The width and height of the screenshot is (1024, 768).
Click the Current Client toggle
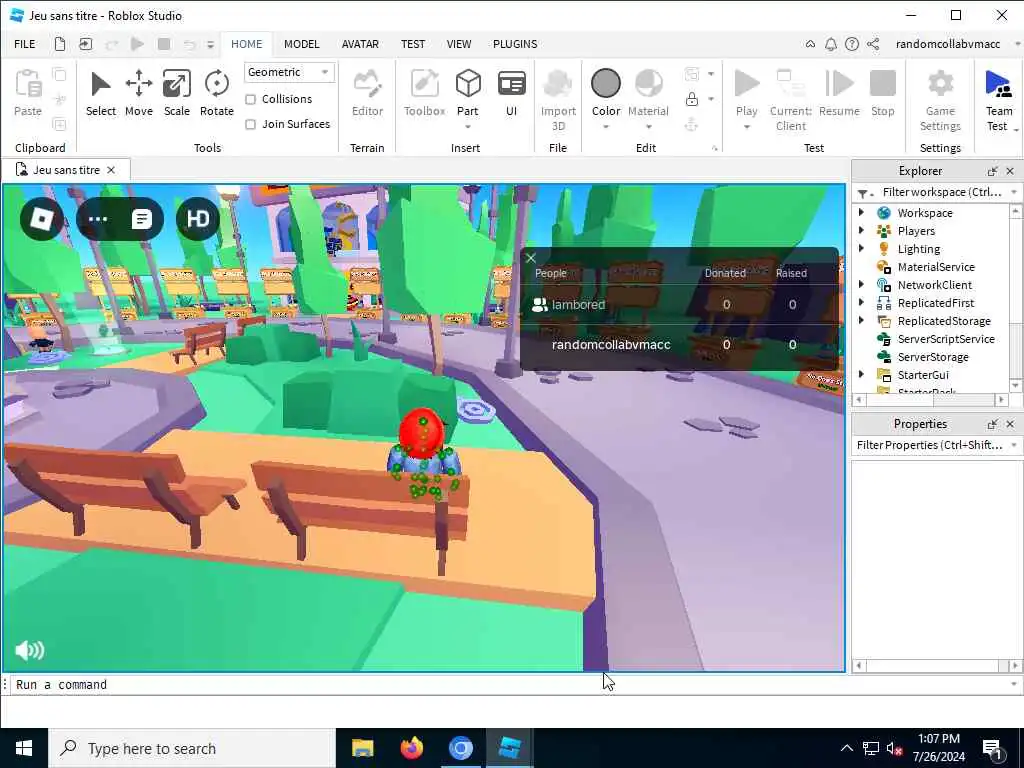coord(790,100)
